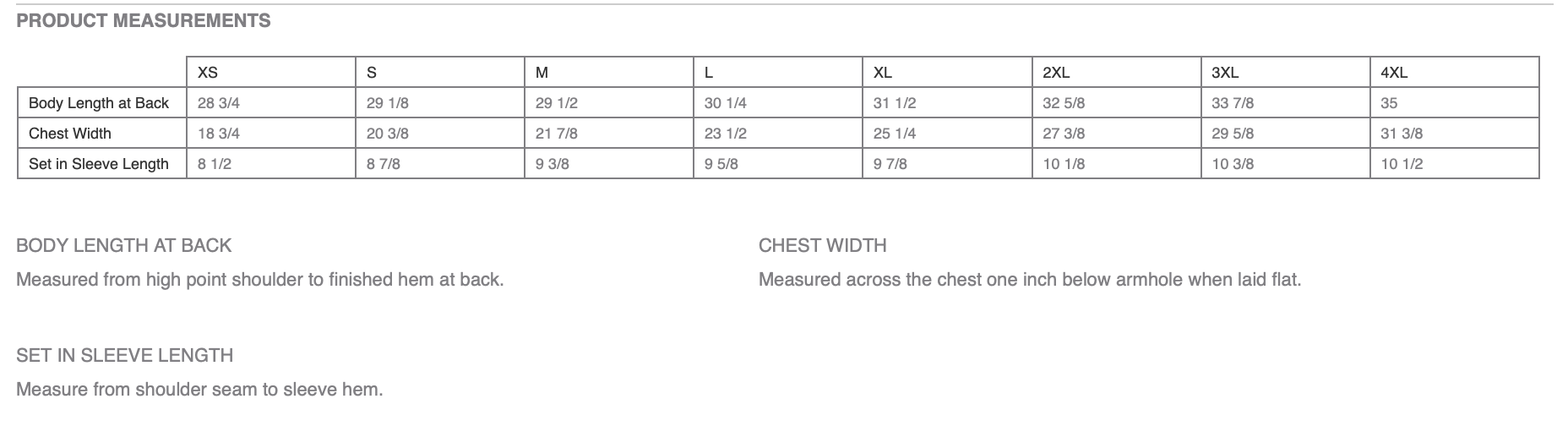Image resolution: width=1568 pixels, height=448 pixels.
Task: Select the Set in Sleeve Length row label
Action: click(99, 164)
